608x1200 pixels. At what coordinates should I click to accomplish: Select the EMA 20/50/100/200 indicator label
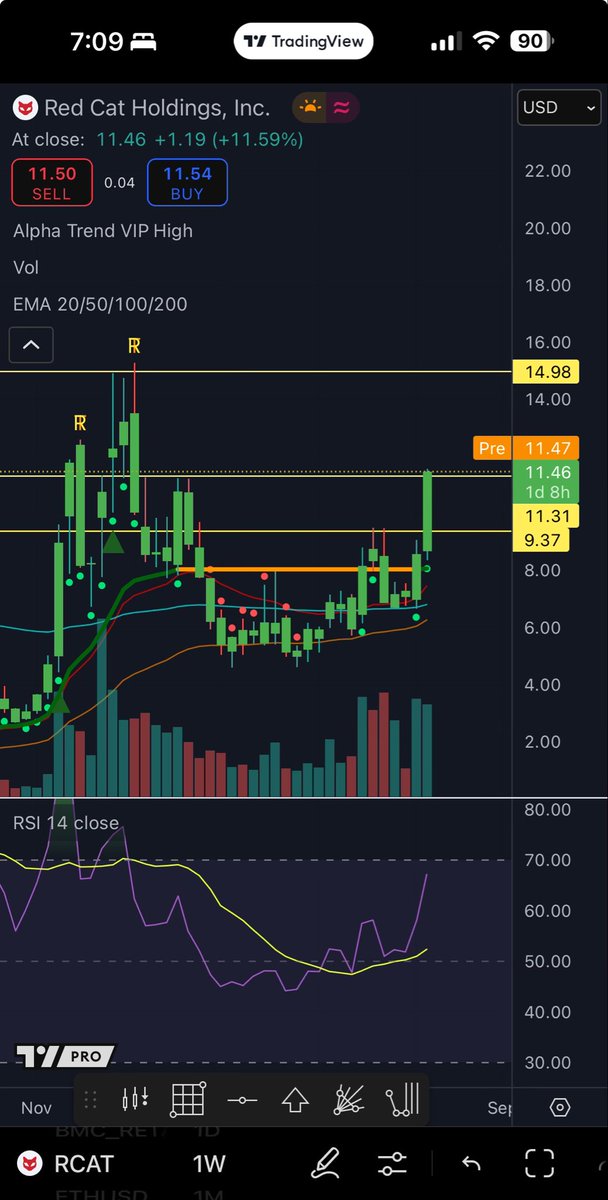pos(100,304)
